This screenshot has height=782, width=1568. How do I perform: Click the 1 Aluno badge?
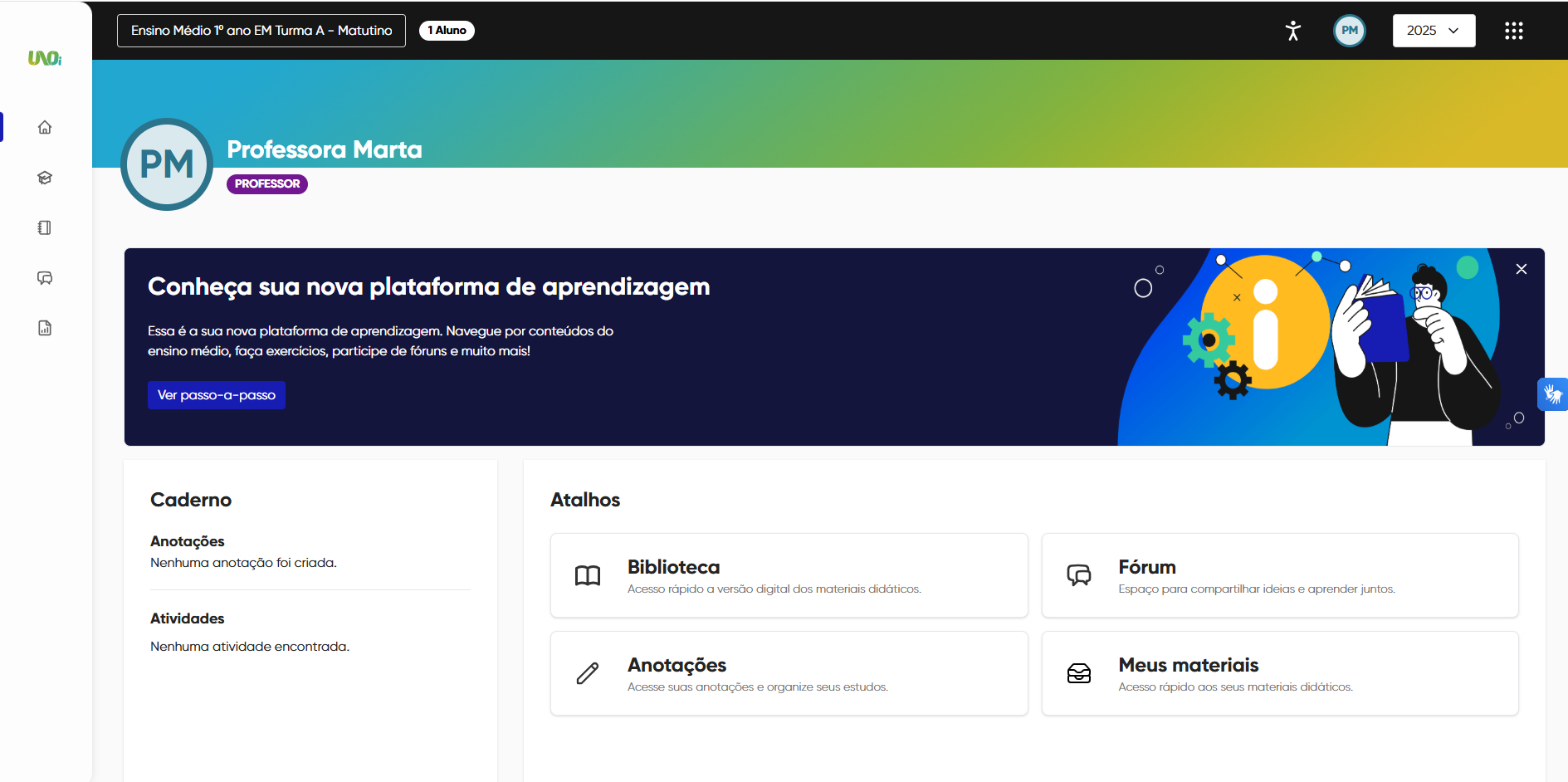tap(447, 31)
